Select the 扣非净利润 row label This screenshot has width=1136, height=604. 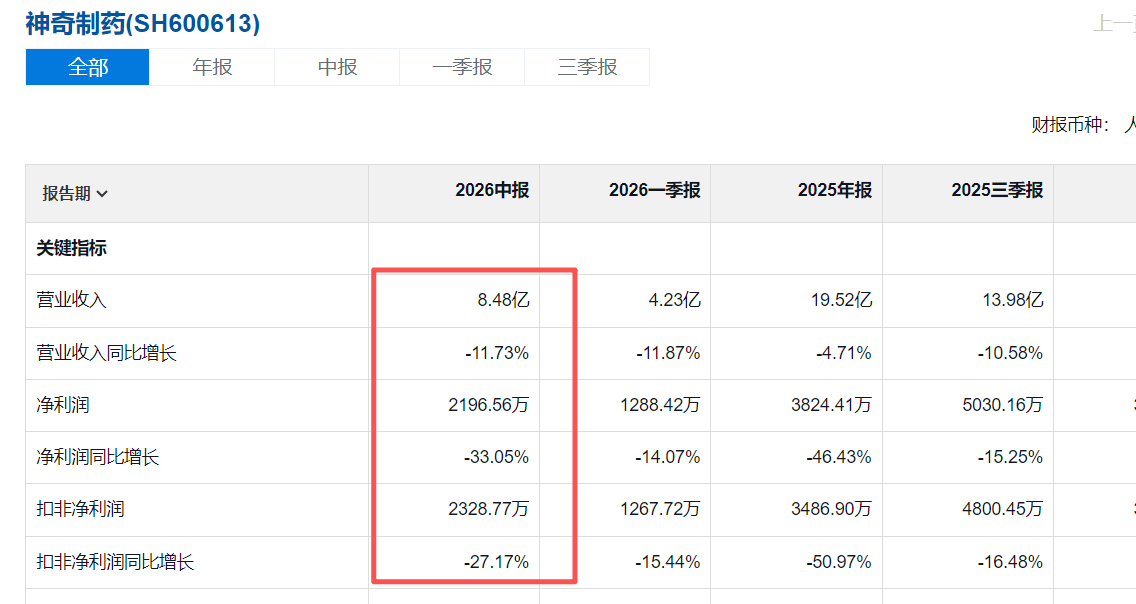click(x=80, y=509)
